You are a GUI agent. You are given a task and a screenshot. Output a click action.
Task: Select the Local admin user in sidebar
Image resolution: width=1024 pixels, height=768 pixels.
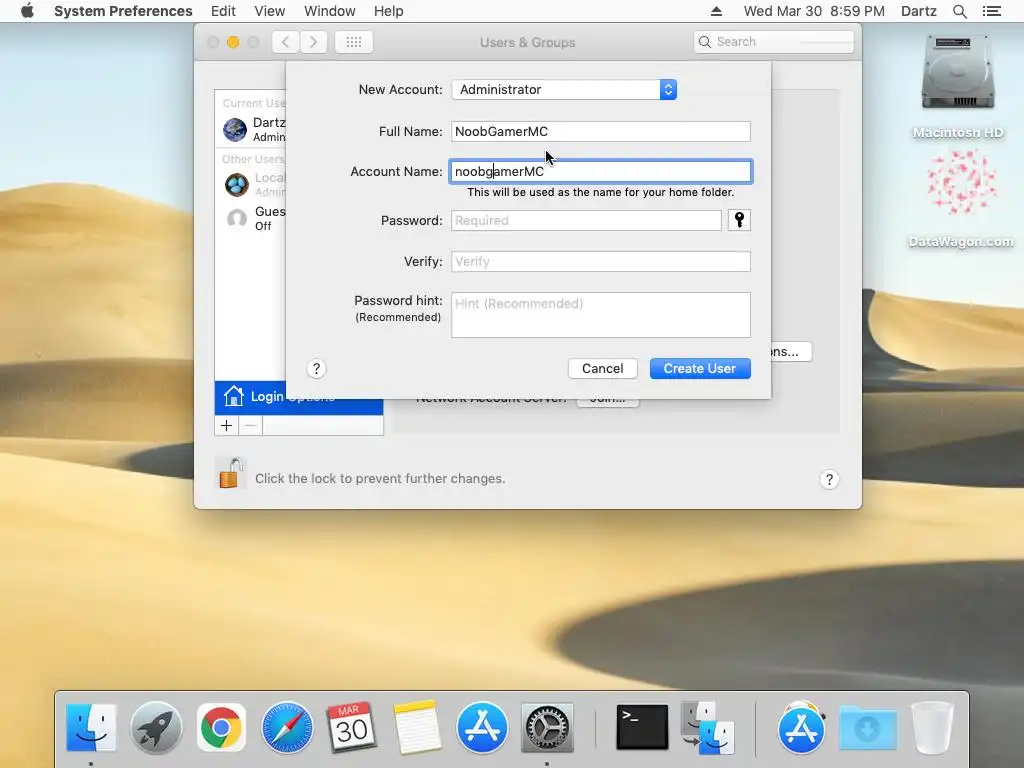[251, 184]
